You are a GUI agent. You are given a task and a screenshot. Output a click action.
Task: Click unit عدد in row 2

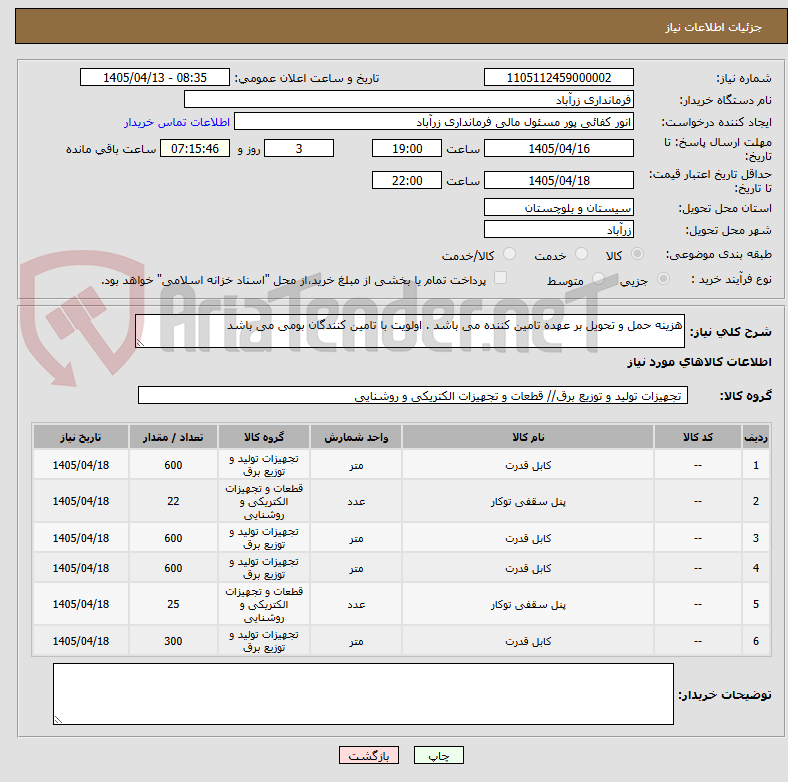click(x=356, y=502)
